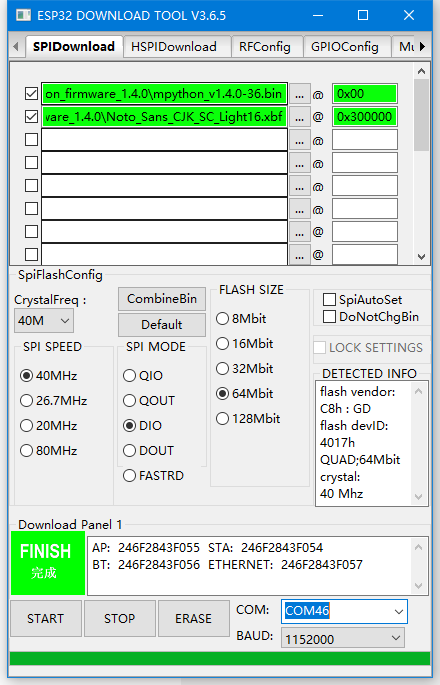
Task: Click the START button
Action: (x=46, y=619)
